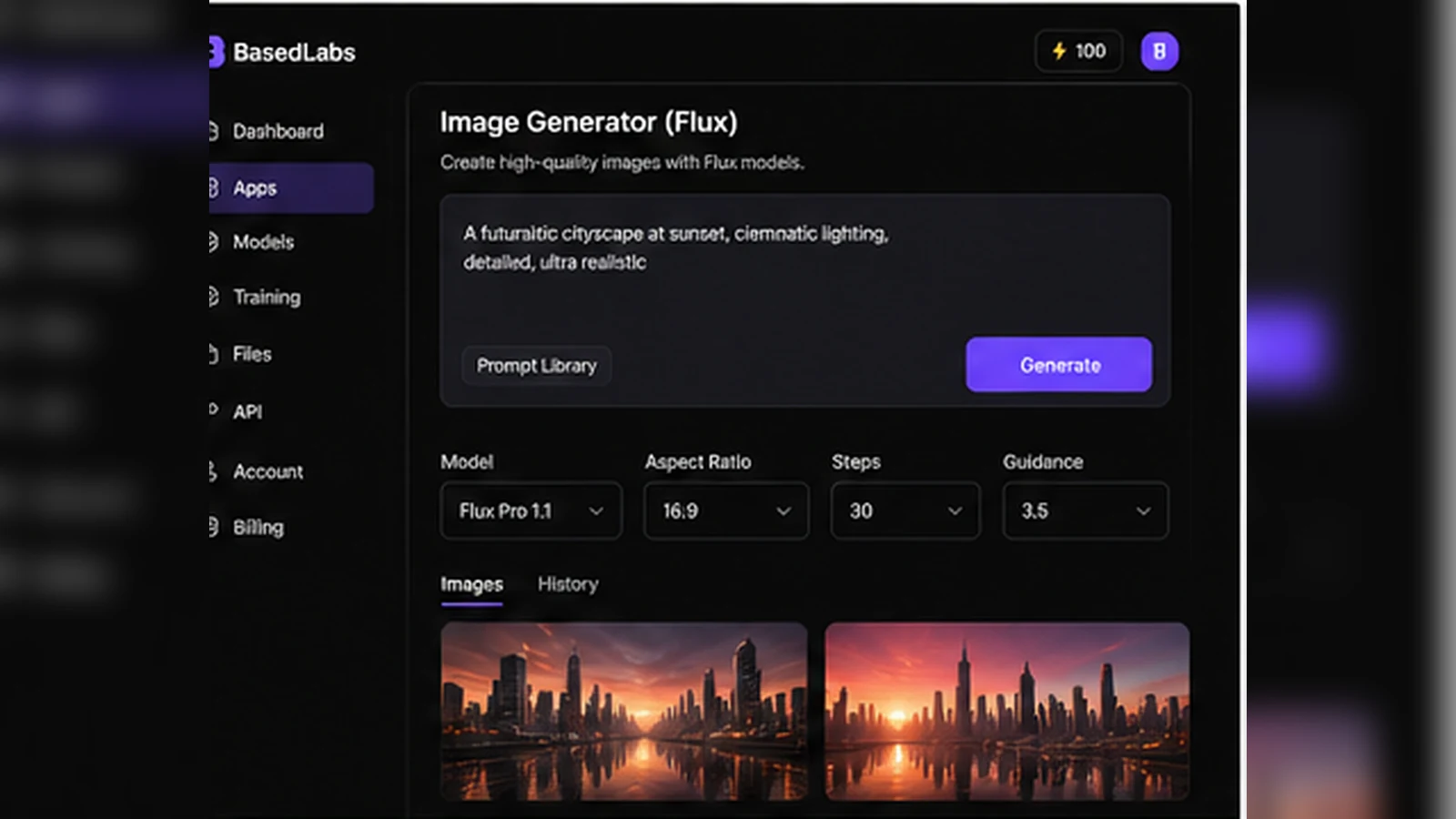Expand the Model dropdown showing Flux Pro 1.1
The image size is (1456, 819).
coord(531,511)
